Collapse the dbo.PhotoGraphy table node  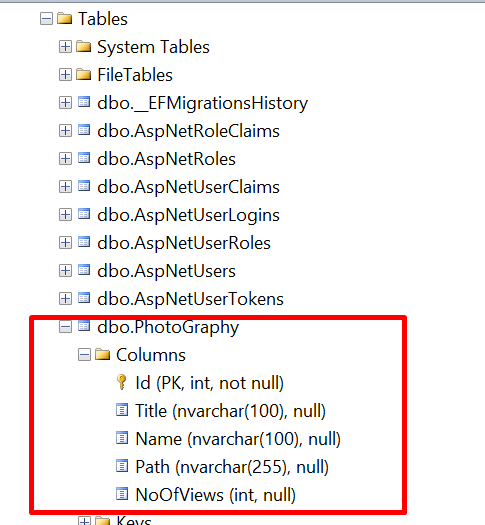click(65, 327)
